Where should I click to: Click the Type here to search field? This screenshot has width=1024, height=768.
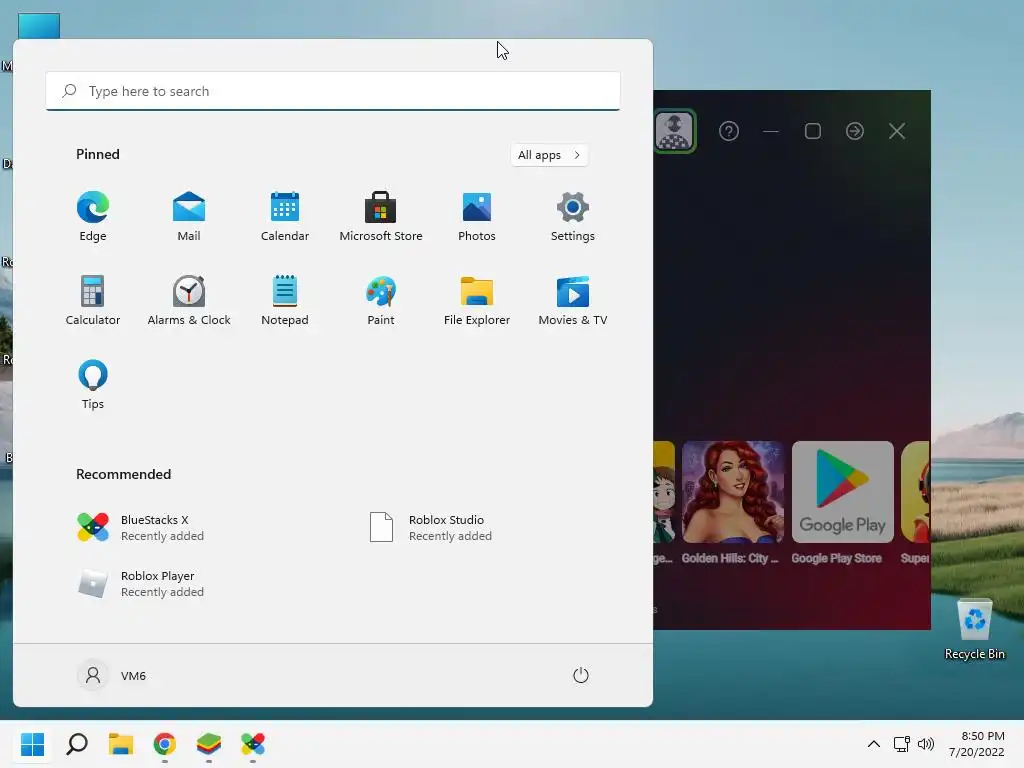pos(333,91)
